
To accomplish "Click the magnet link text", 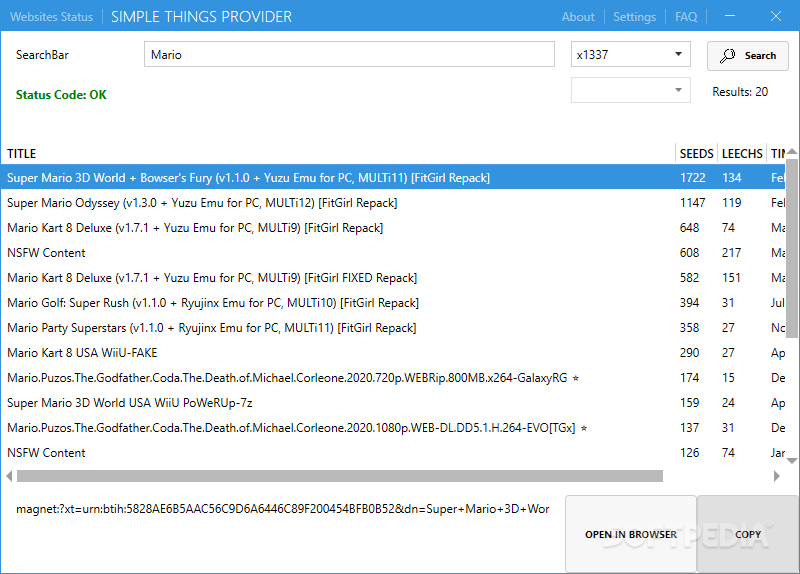I will [283, 509].
